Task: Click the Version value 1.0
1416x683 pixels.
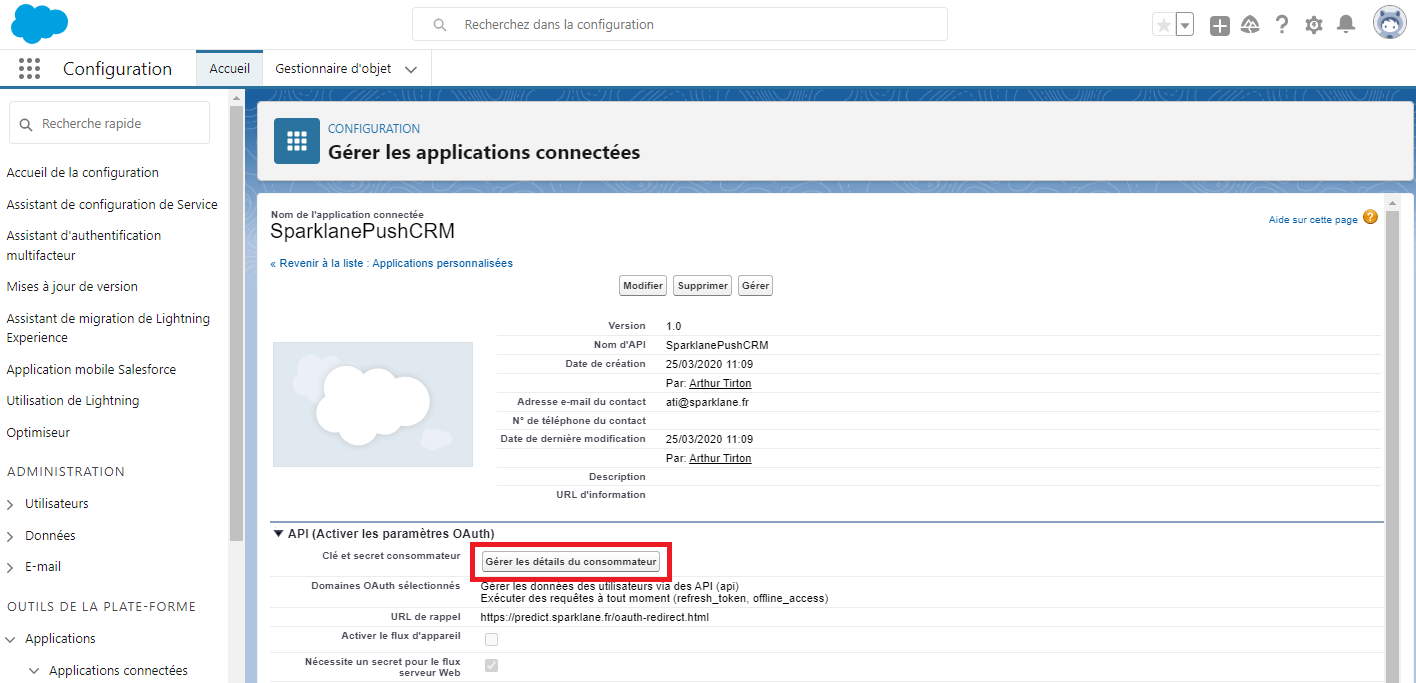Action: [673, 326]
